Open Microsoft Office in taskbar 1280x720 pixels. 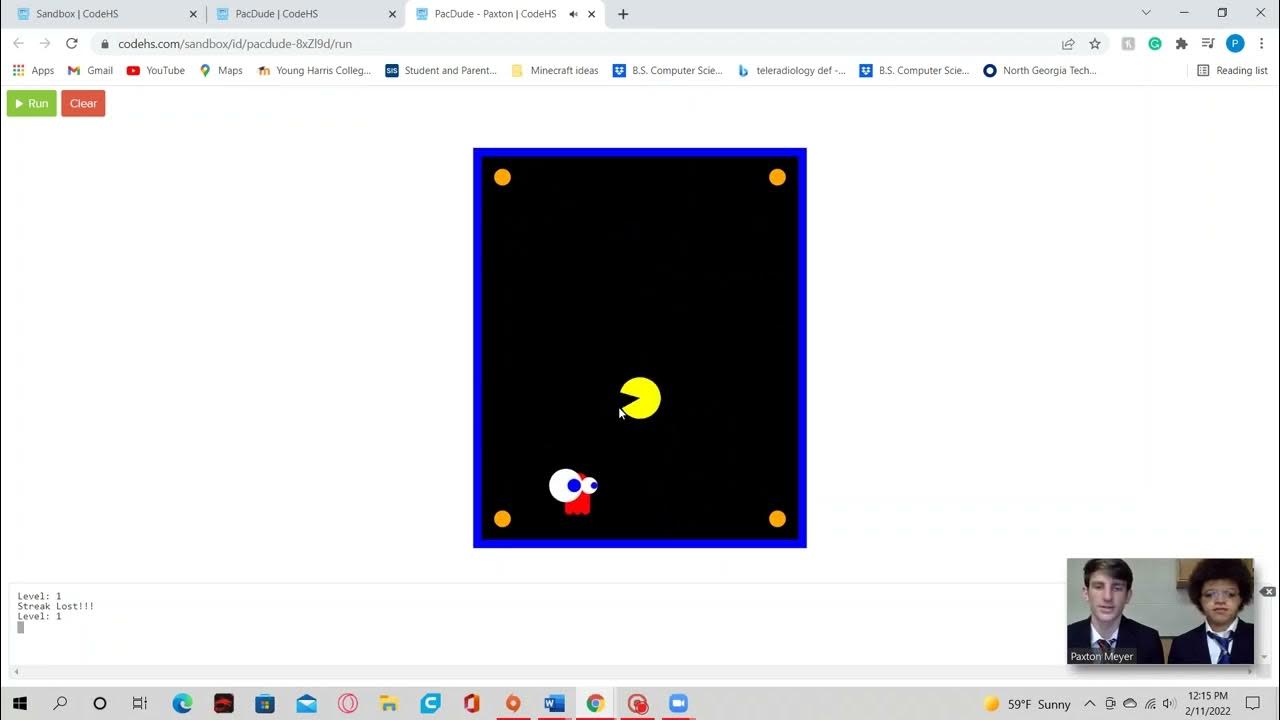tap(472, 703)
